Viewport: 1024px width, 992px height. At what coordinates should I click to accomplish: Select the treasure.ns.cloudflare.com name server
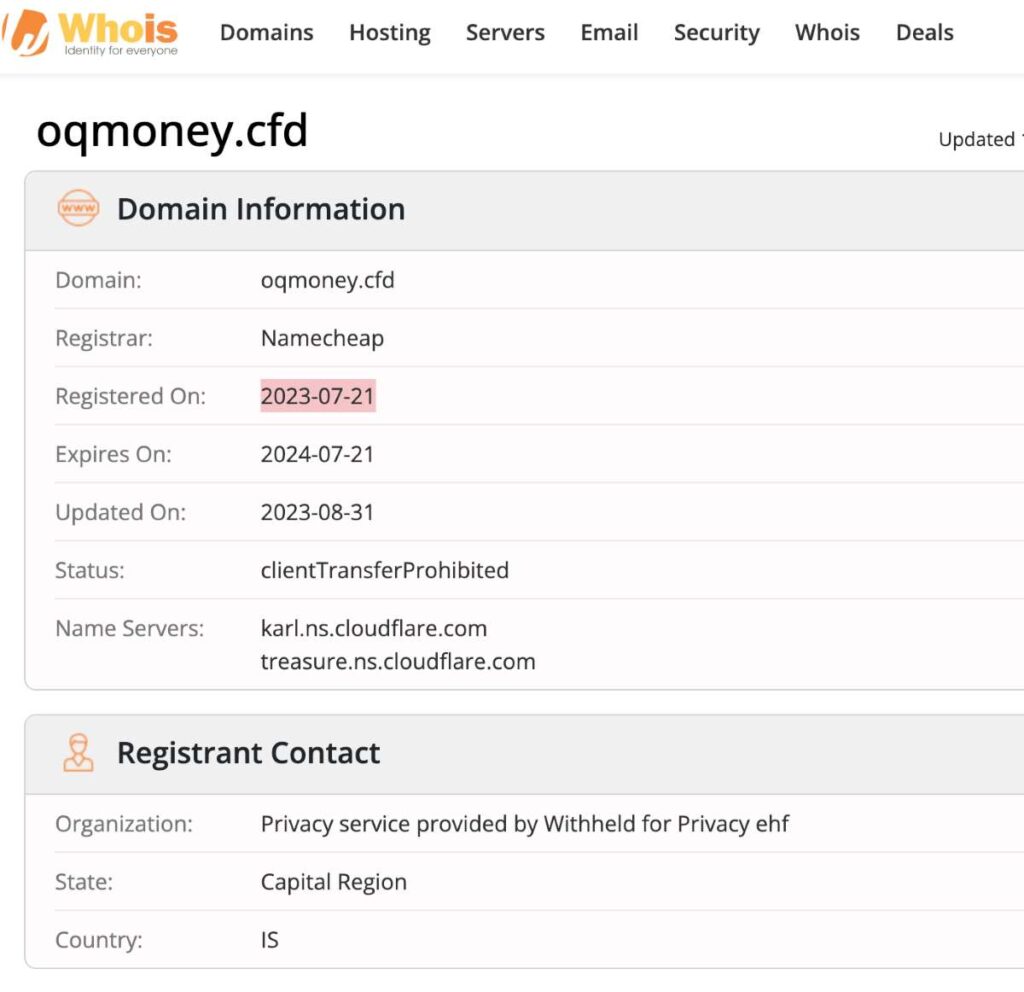coord(398,661)
